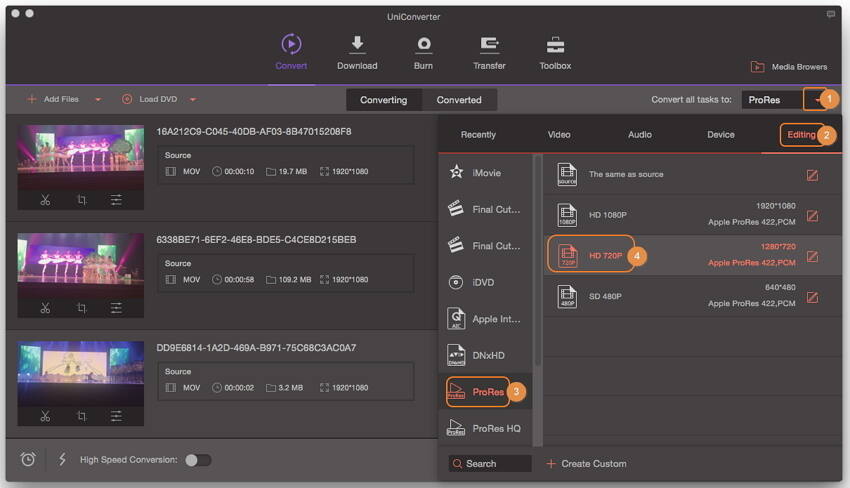Click Create Custom preset

(x=587, y=464)
